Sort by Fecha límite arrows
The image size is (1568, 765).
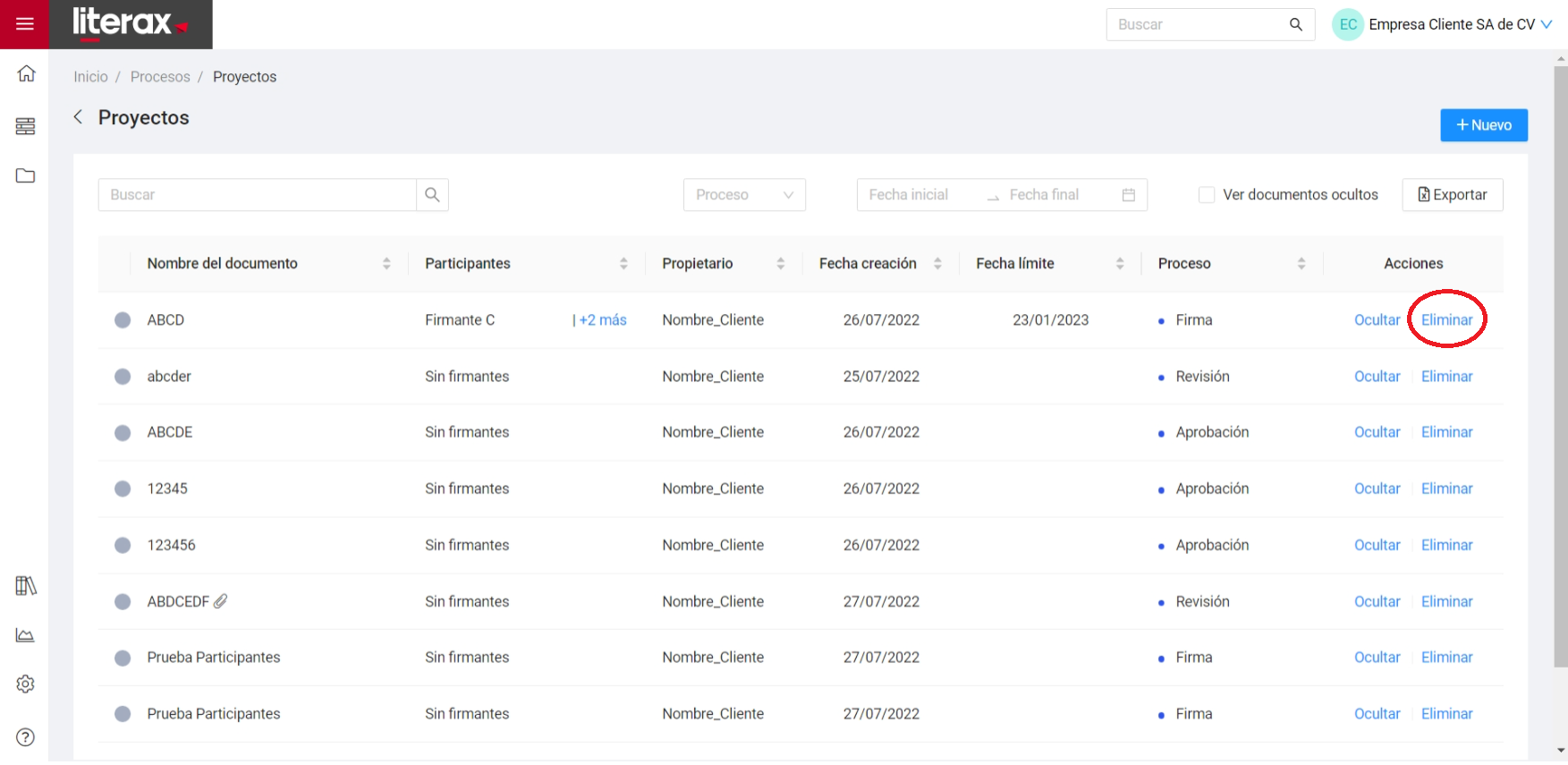coord(1120,263)
